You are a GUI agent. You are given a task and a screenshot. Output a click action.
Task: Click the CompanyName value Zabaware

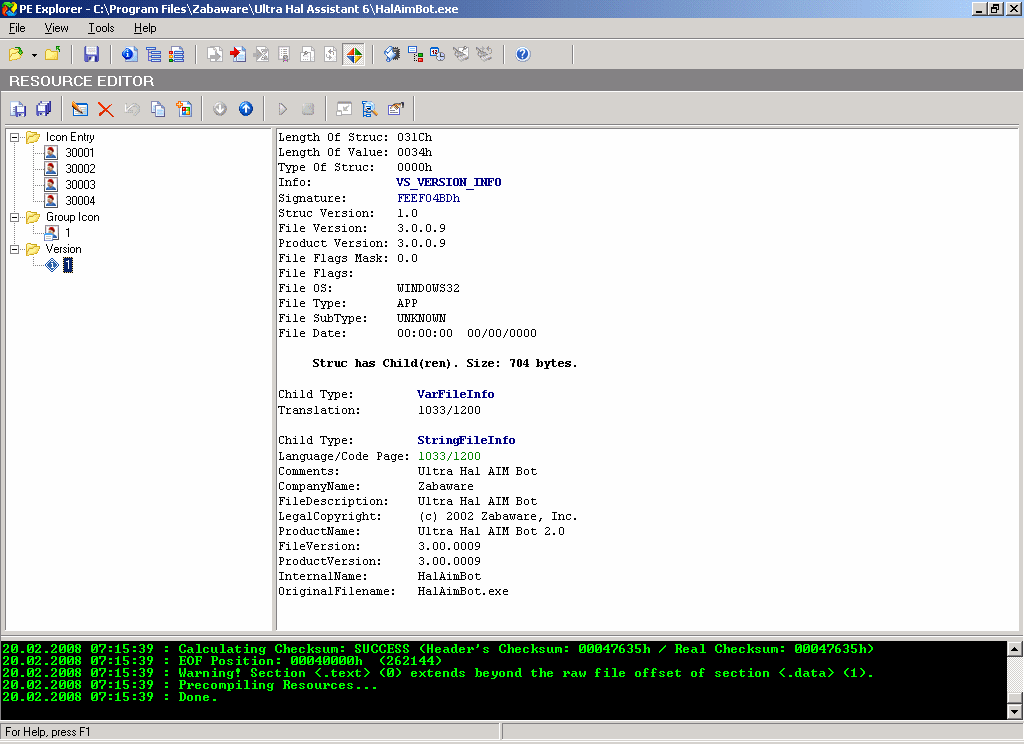click(446, 487)
